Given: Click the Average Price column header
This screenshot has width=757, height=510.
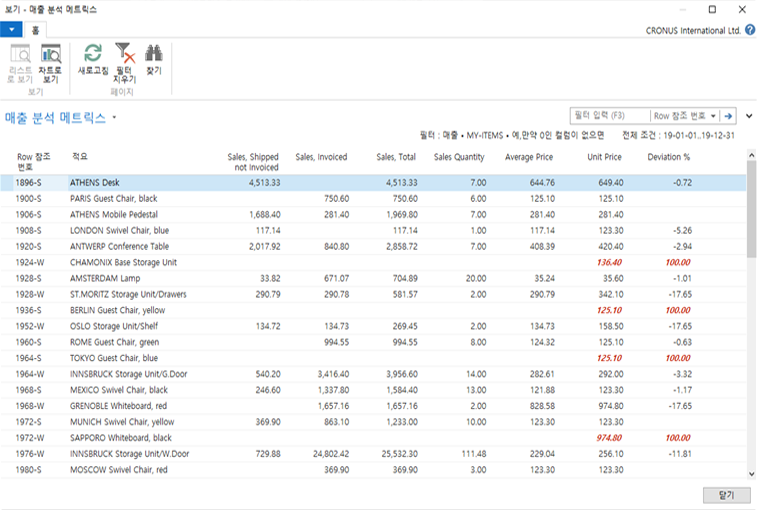Looking at the screenshot, I should 529,157.
